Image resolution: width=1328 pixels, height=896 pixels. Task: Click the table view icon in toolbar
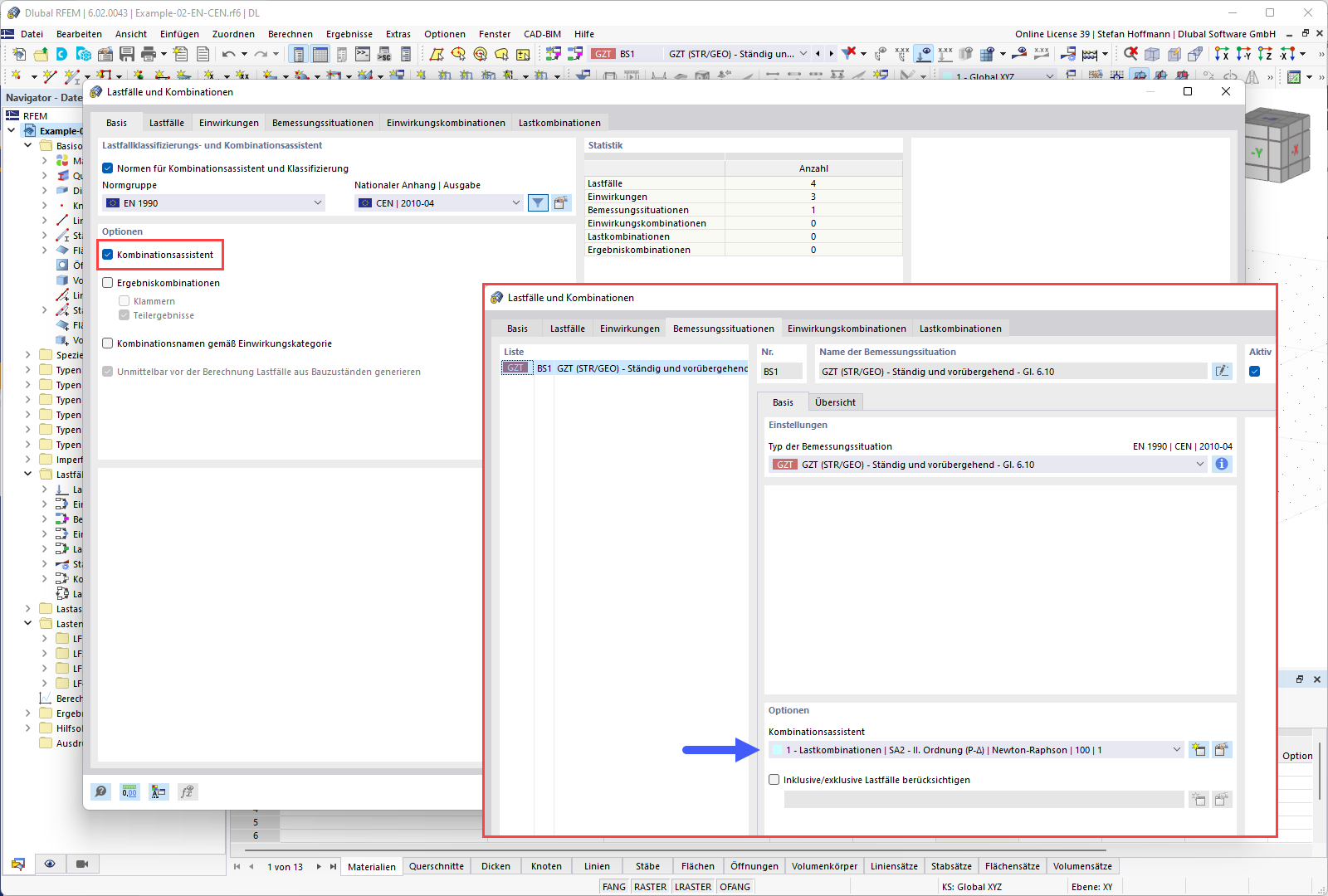point(320,54)
